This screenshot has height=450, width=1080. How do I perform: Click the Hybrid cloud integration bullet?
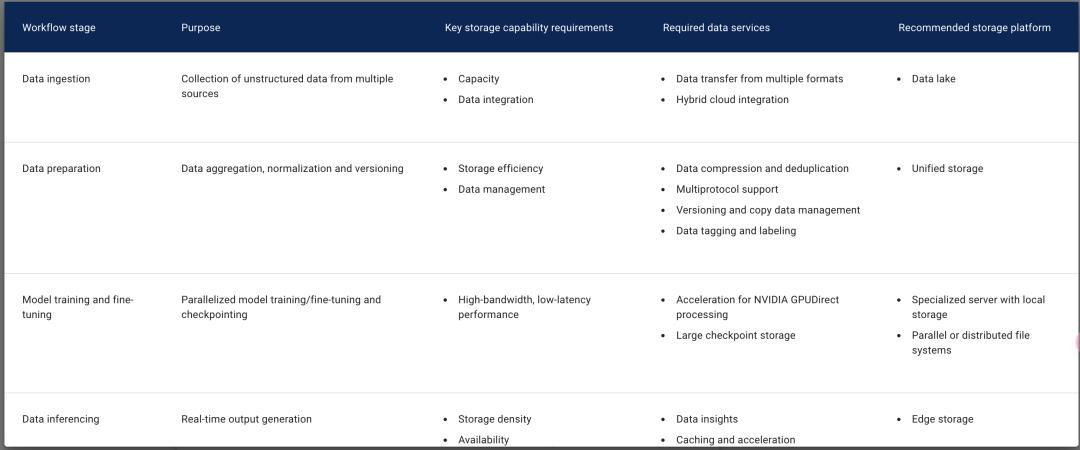(732, 100)
